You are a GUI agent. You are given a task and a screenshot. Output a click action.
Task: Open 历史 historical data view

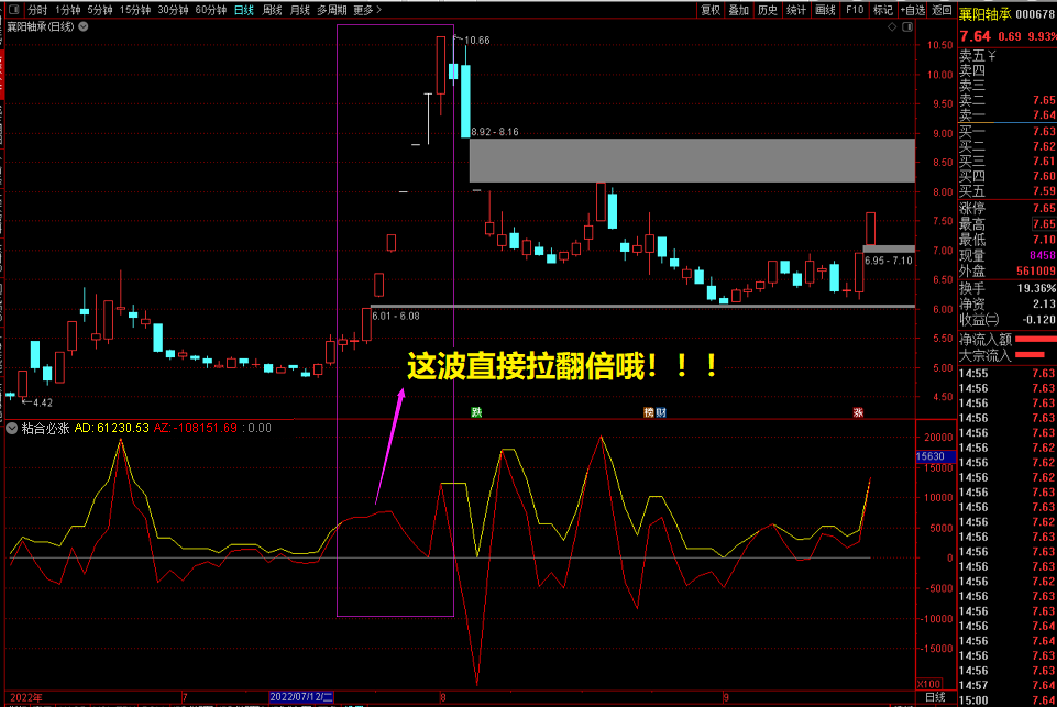[x=767, y=9]
